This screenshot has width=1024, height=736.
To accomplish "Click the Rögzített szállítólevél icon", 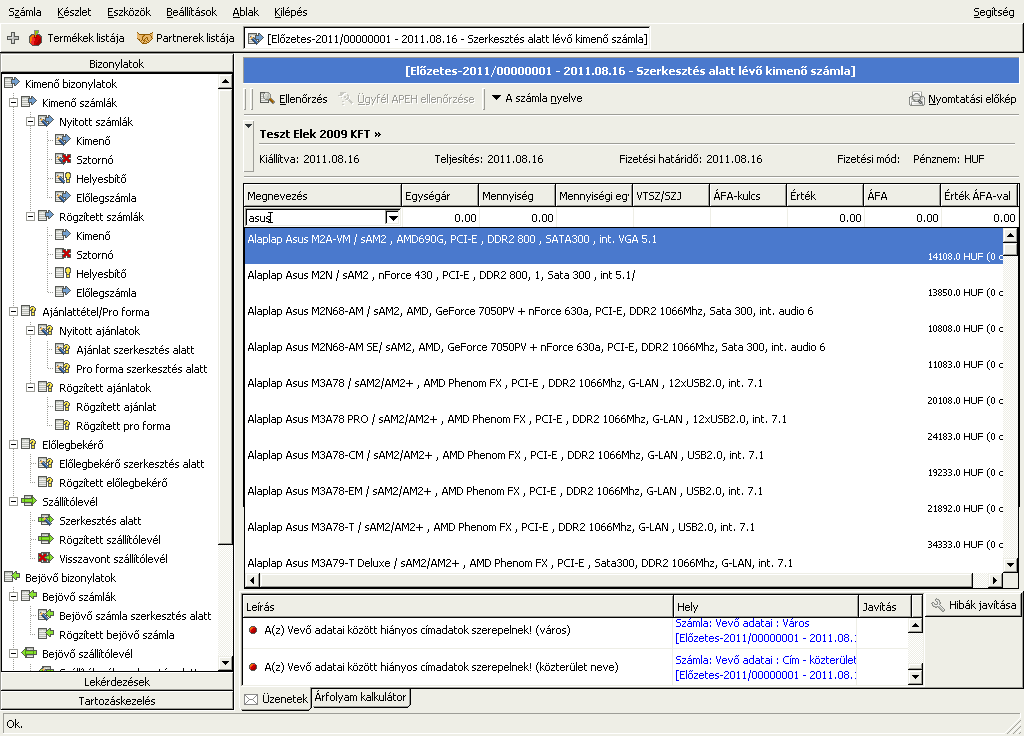I will click(x=46, y=539).
